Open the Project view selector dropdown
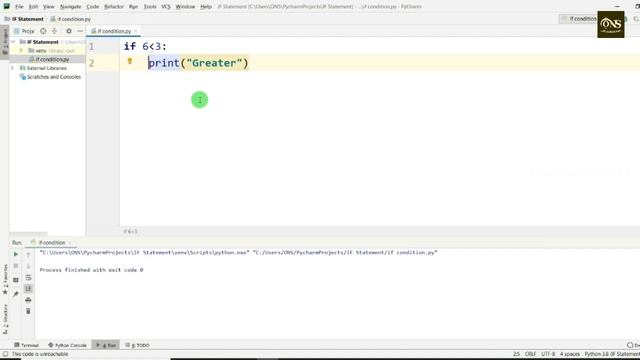The image size is (640, 360). pyautogui.click(x=24, y=31)
